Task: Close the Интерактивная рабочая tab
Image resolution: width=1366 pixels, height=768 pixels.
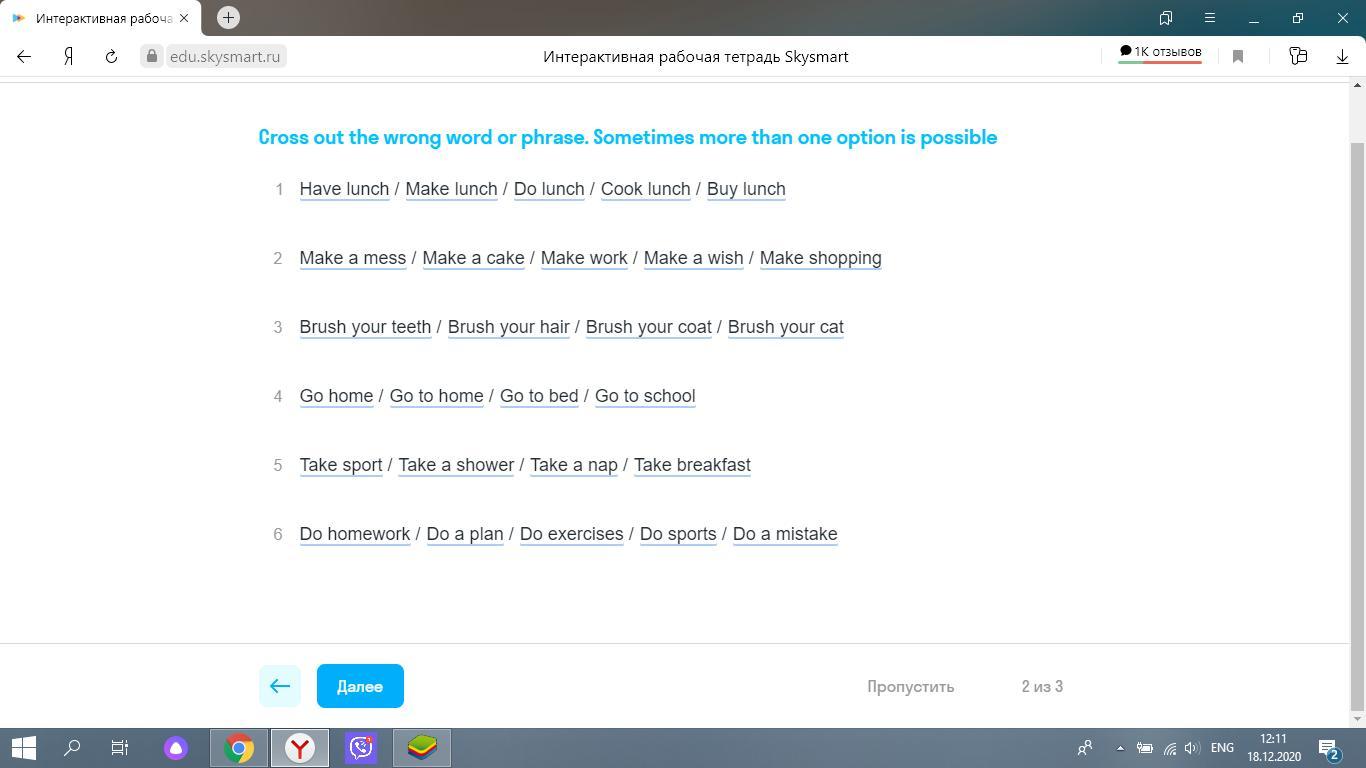Action: click(184, 18)
